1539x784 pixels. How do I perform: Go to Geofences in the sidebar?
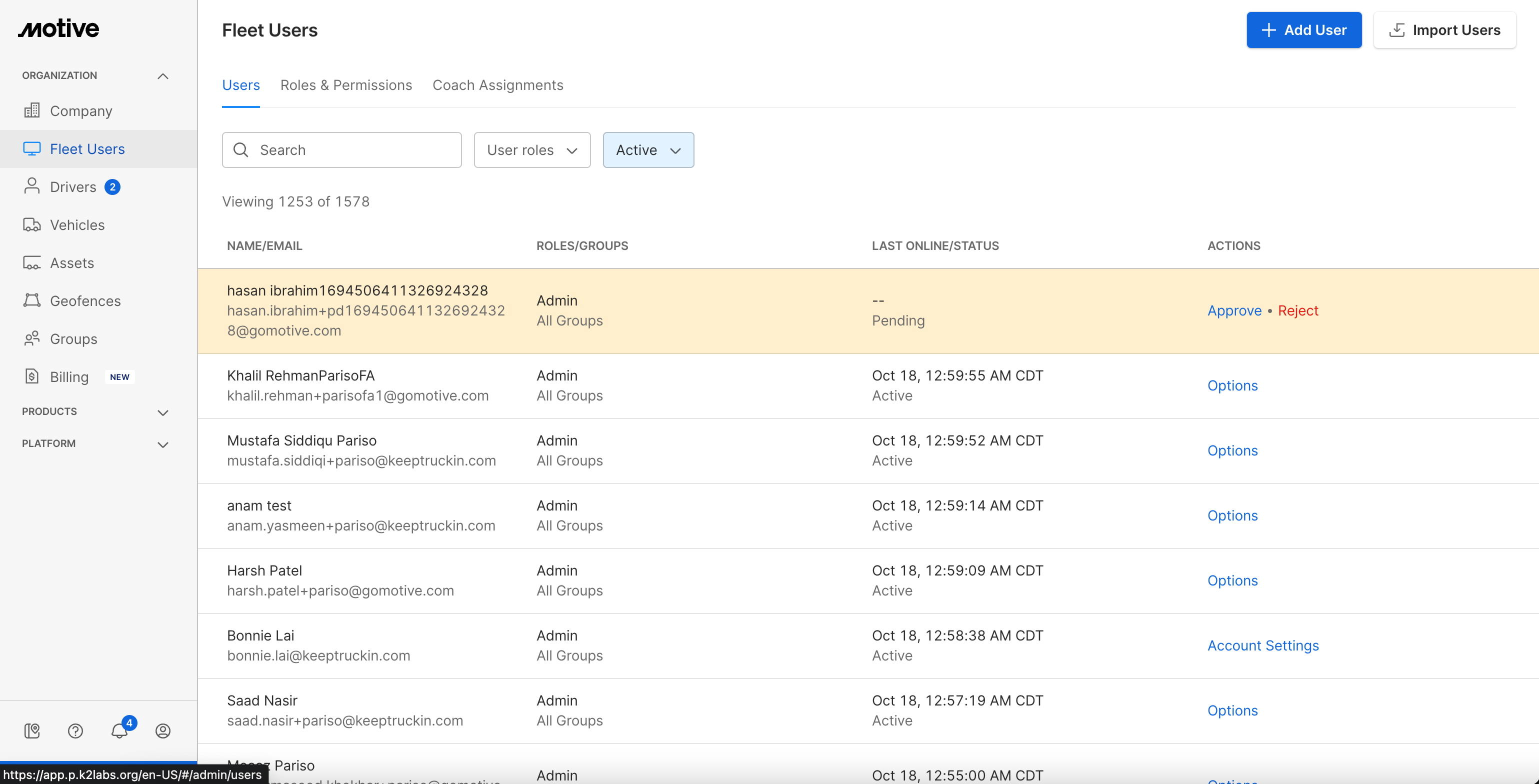tap(85, 300)
